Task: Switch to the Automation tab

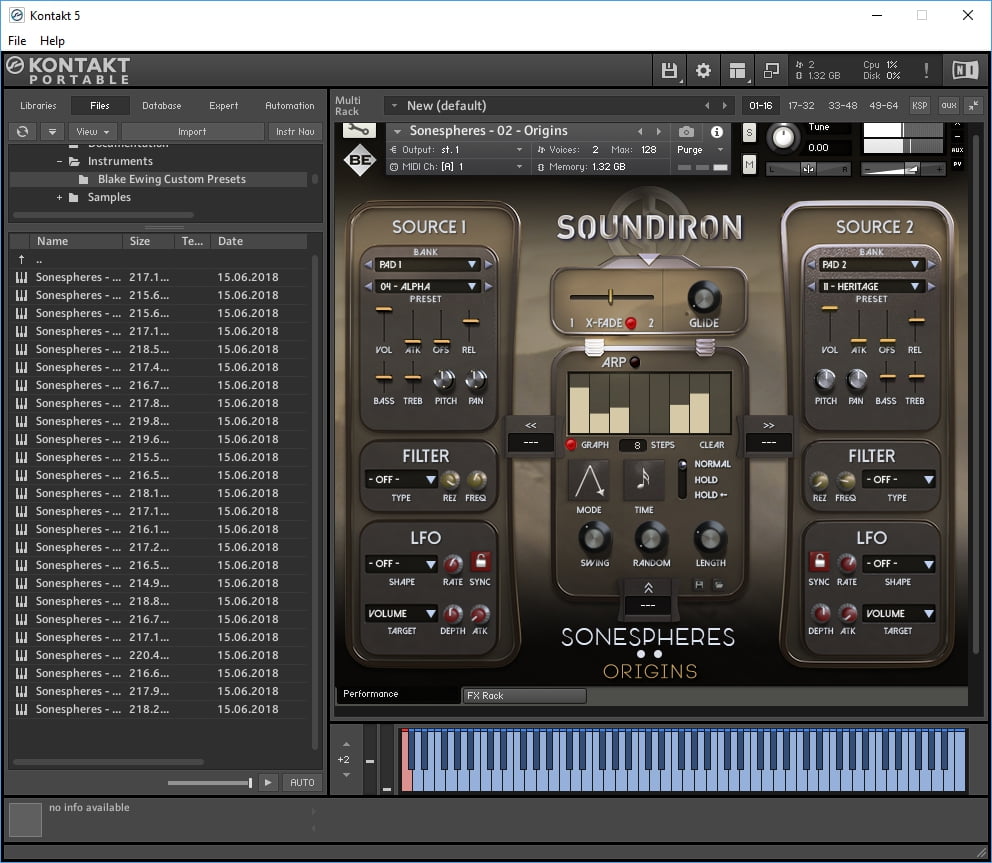Action: pyautogui.click(x=289, y=106)
